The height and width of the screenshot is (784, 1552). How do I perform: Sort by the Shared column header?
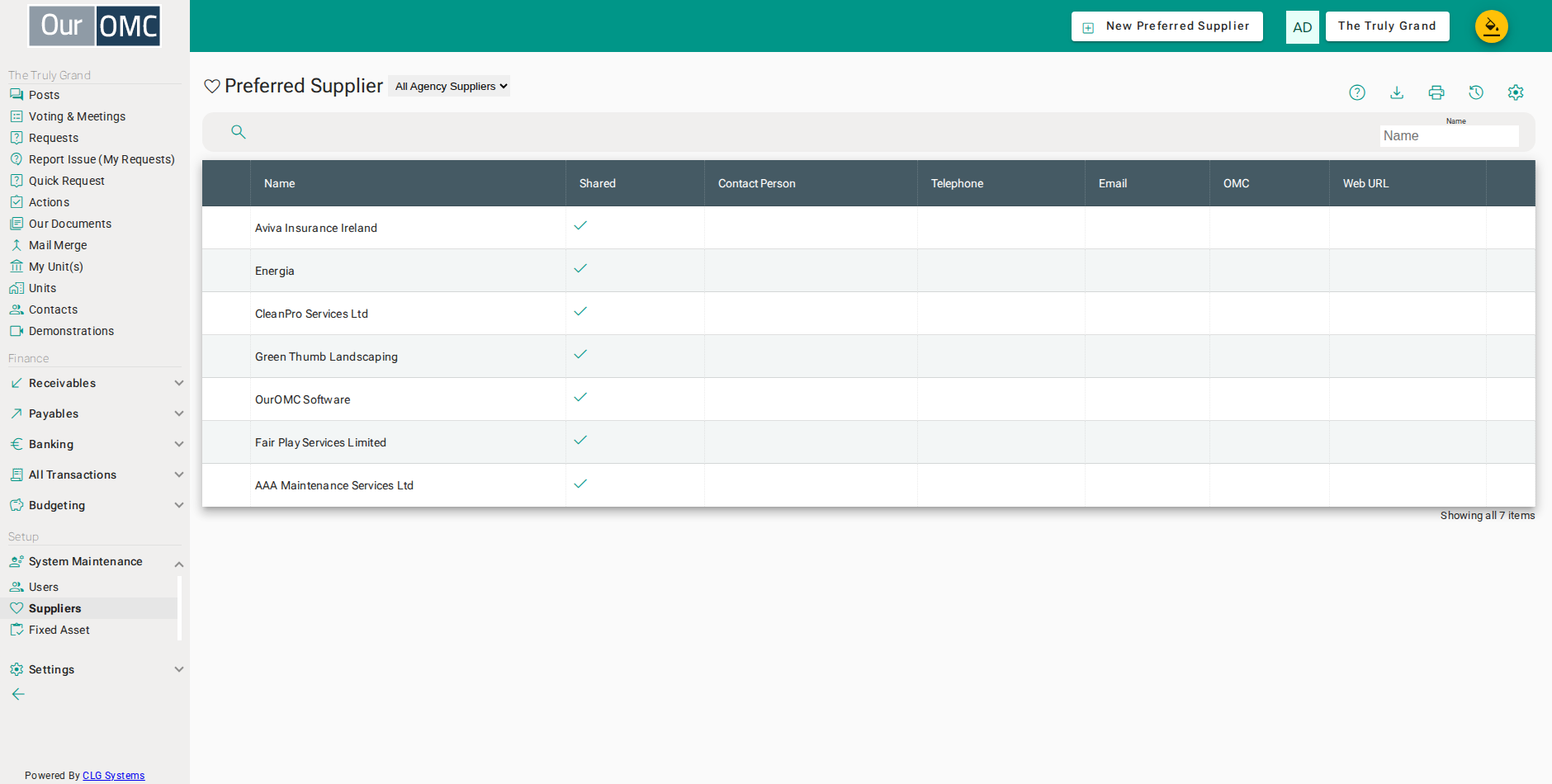click(x=598, y=183)
